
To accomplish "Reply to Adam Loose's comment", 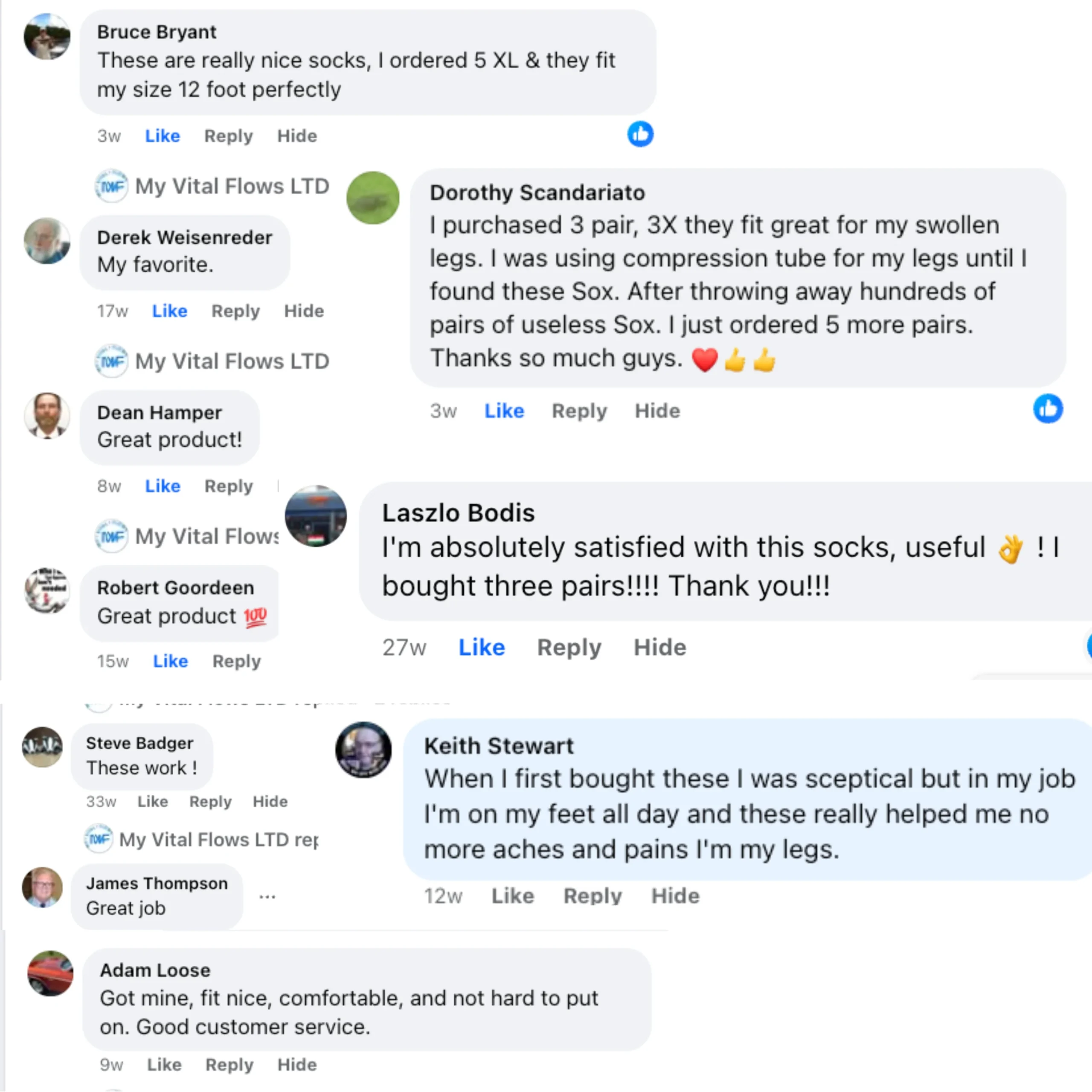I will tap(229, 1065).
